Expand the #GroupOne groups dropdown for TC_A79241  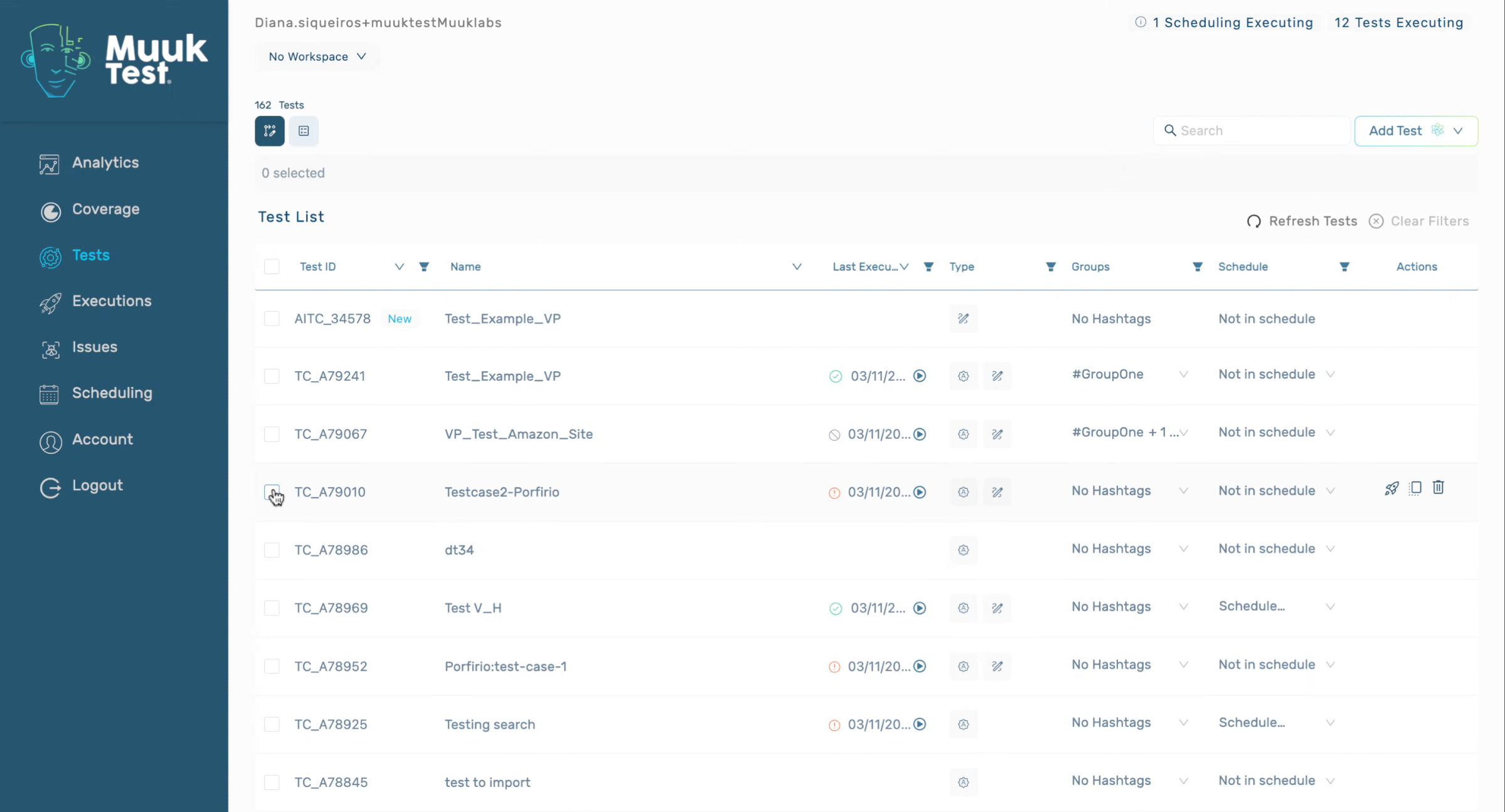1183,375
